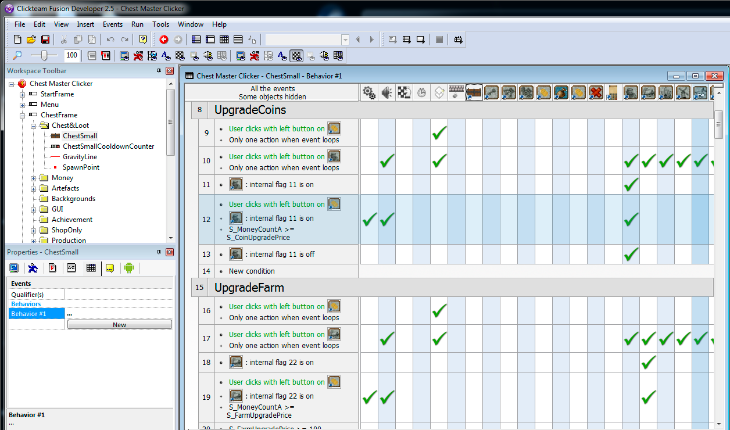730x430 pixels.
Task: Open the Values properties tab icon
Action: (71, 268)
